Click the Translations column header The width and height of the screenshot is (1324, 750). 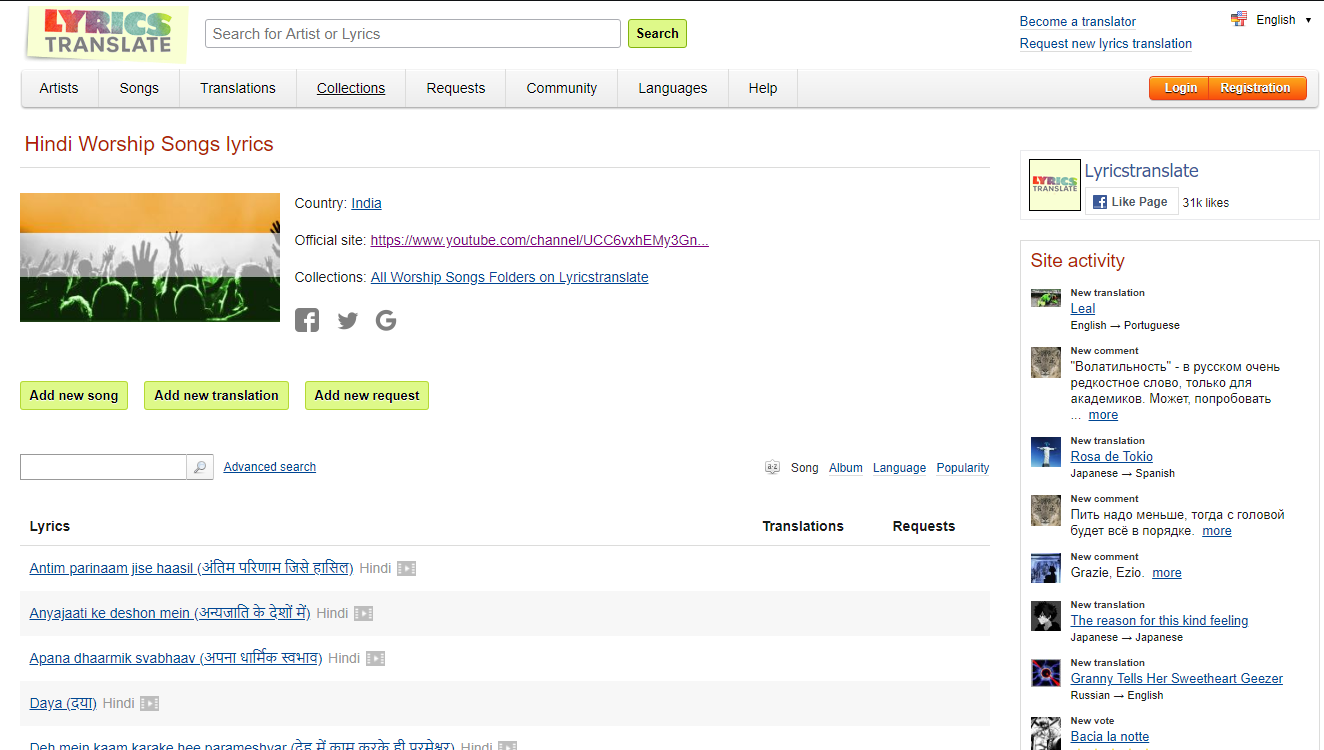click(x=803, y=526)
